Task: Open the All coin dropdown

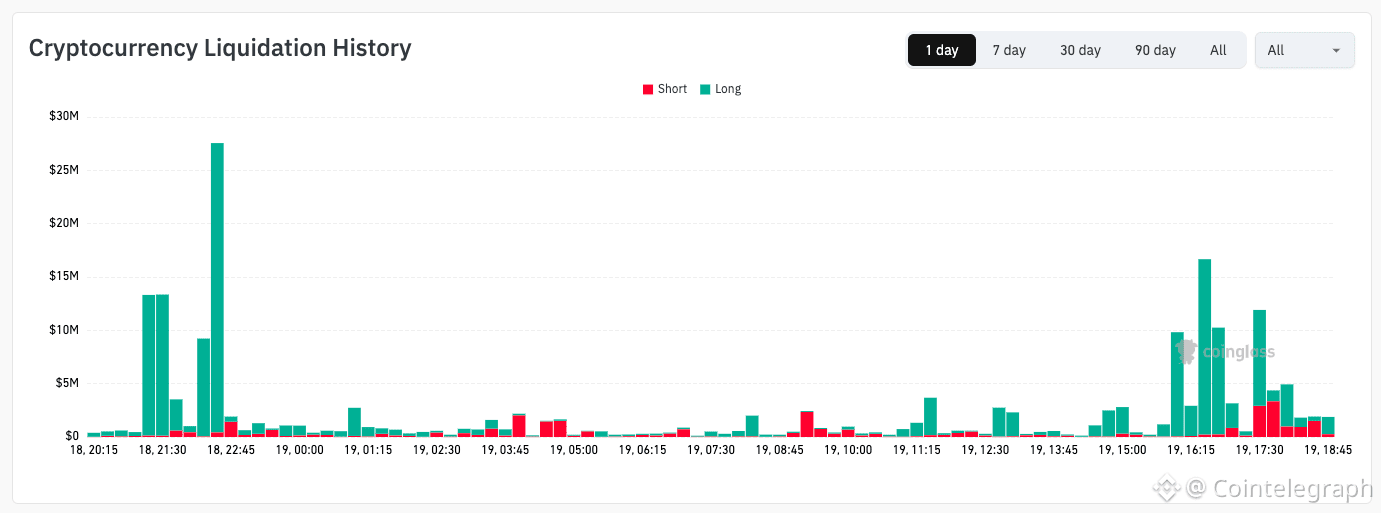Action: [1305, 50]
